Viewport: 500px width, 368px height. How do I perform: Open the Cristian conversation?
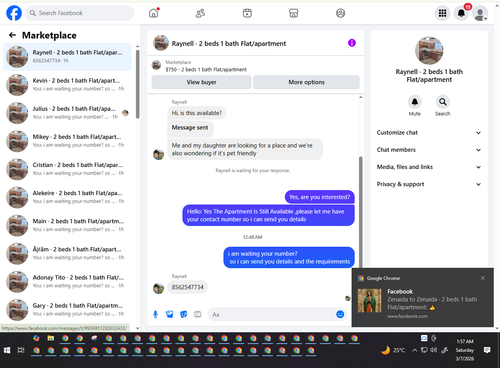pyautogui.click(x=67, y=169)
